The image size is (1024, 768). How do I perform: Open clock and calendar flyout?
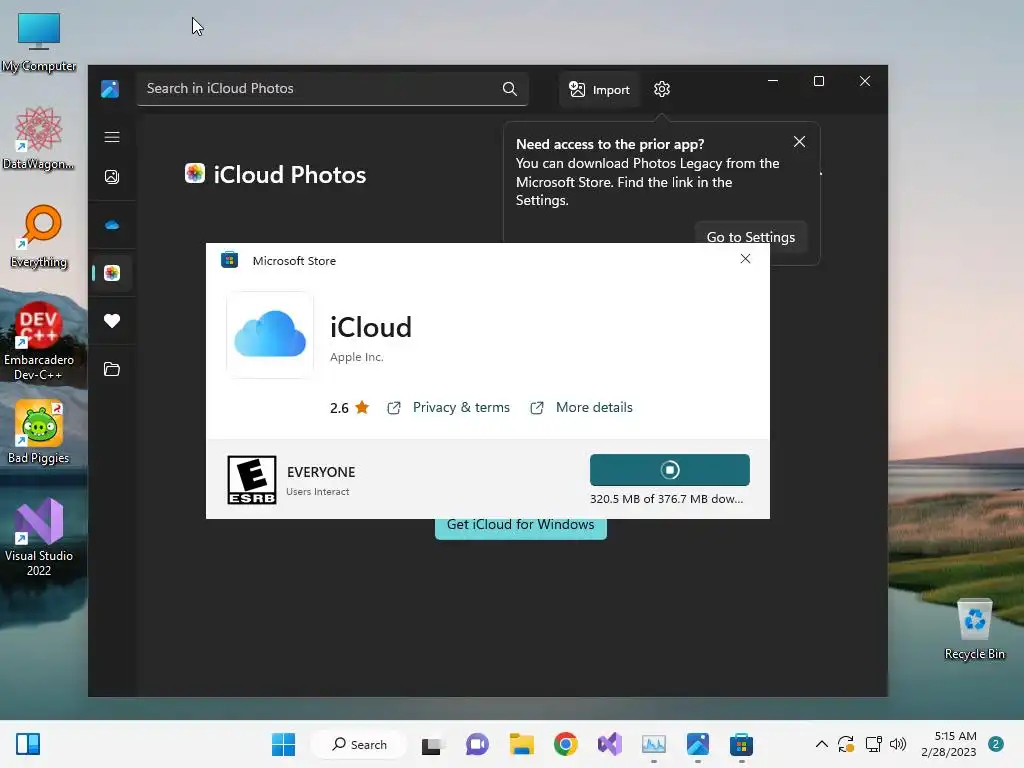[x=948, y=744]
